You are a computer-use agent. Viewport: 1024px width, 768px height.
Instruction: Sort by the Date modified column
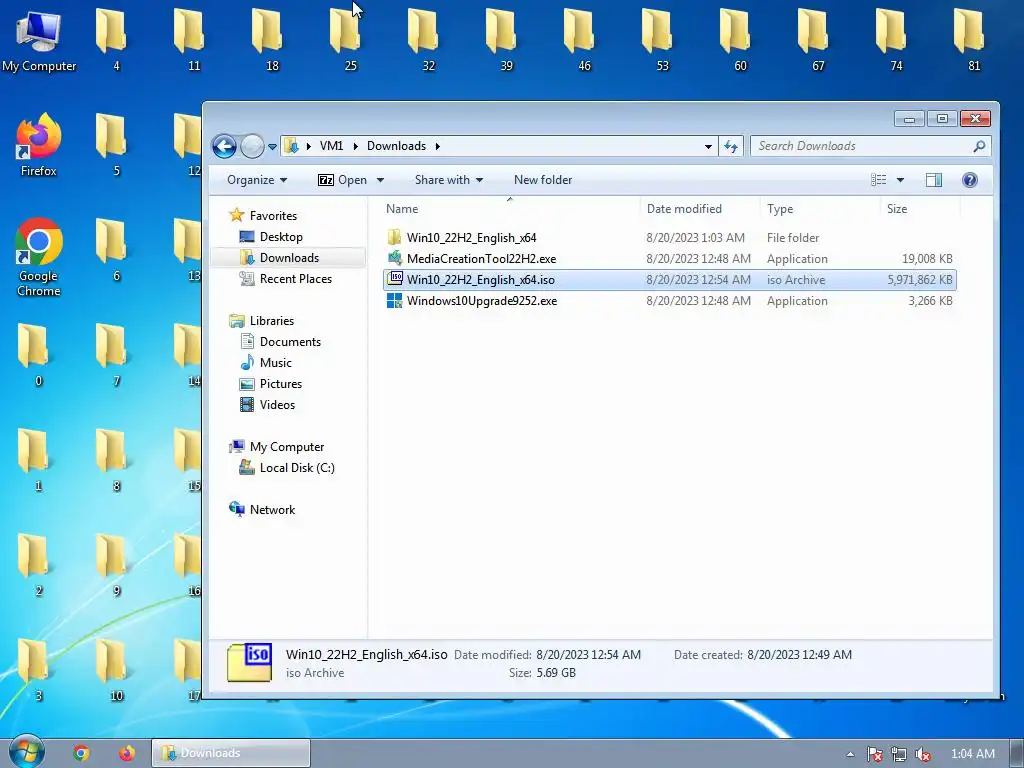coord(684,209)
